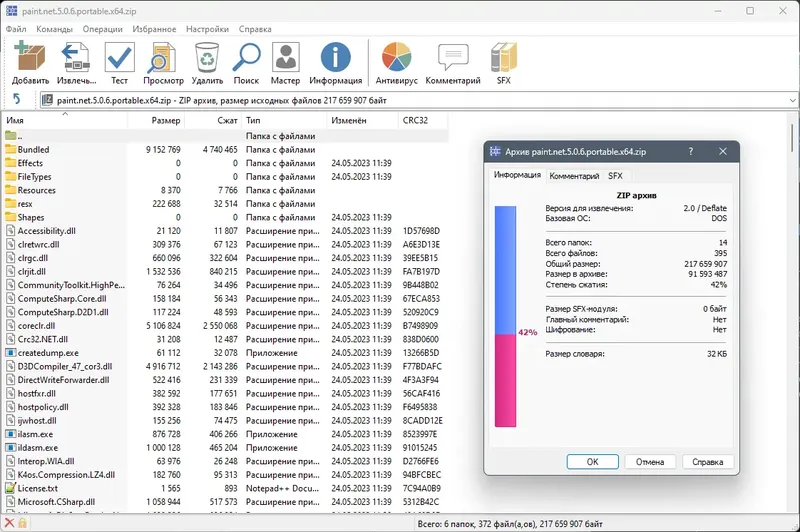
Task: Sort by CRC32 column header
Action: coord(422,120)
